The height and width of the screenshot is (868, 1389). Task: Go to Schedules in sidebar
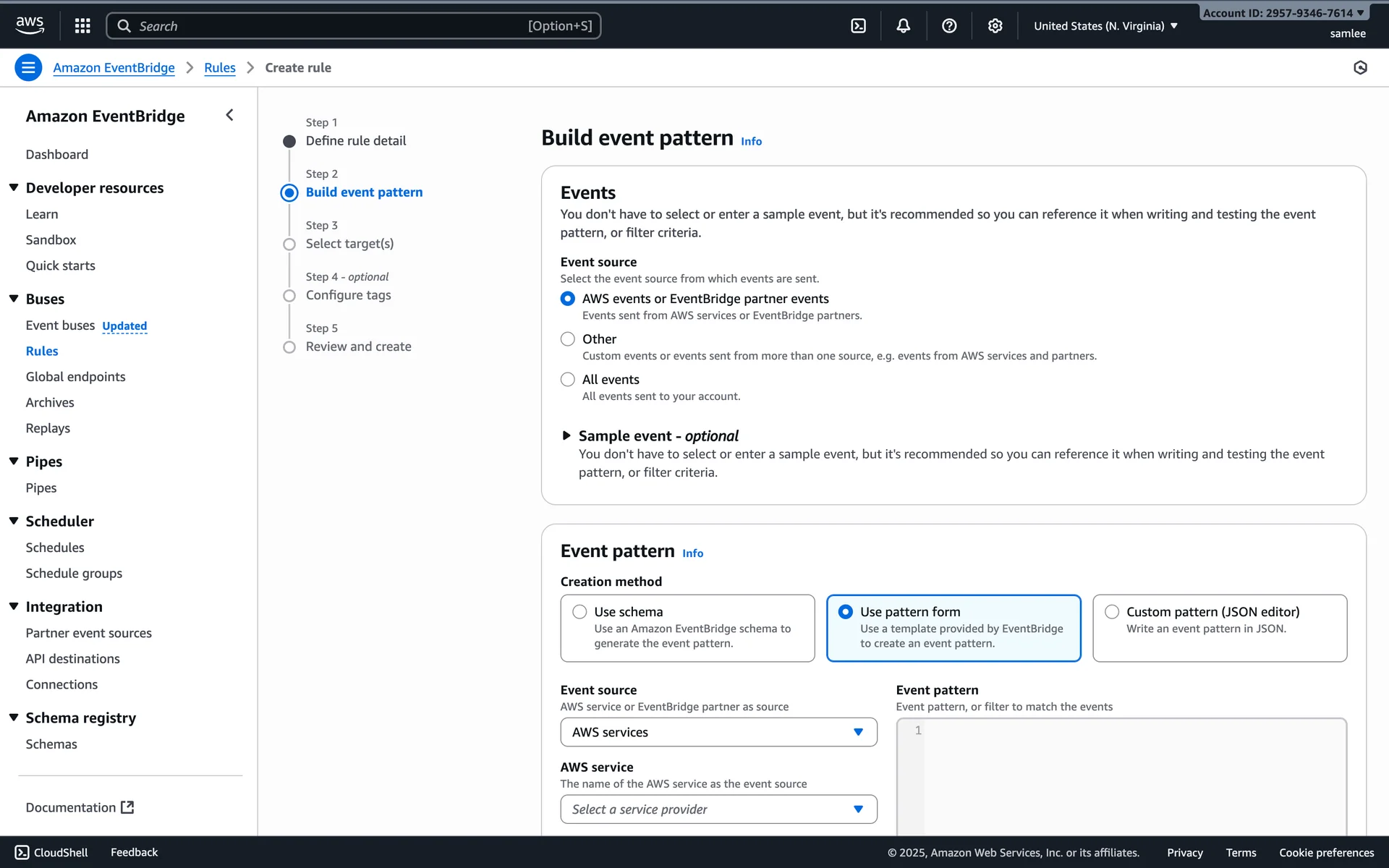[55, 548]
